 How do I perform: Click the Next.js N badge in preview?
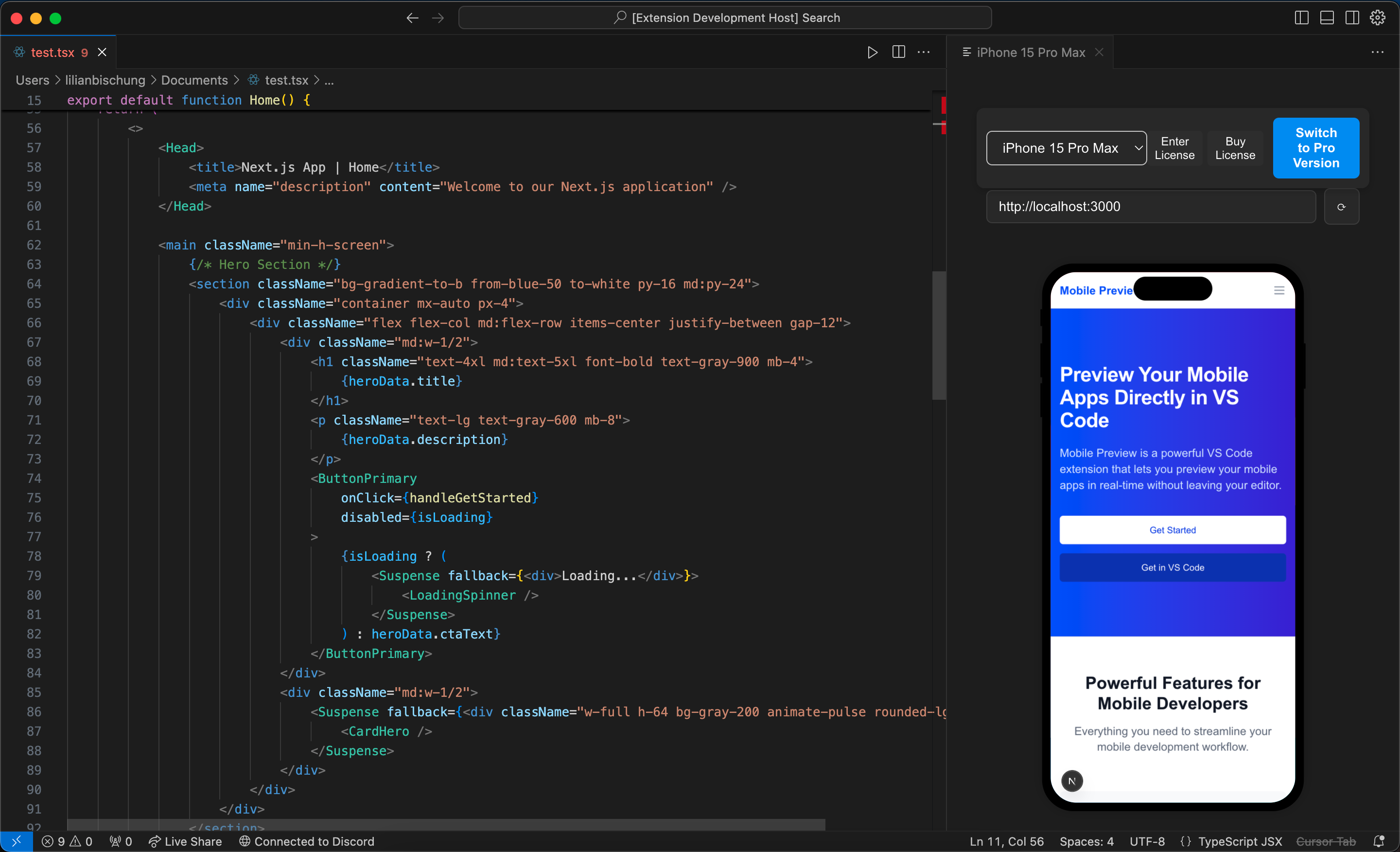pos(1071,781)
